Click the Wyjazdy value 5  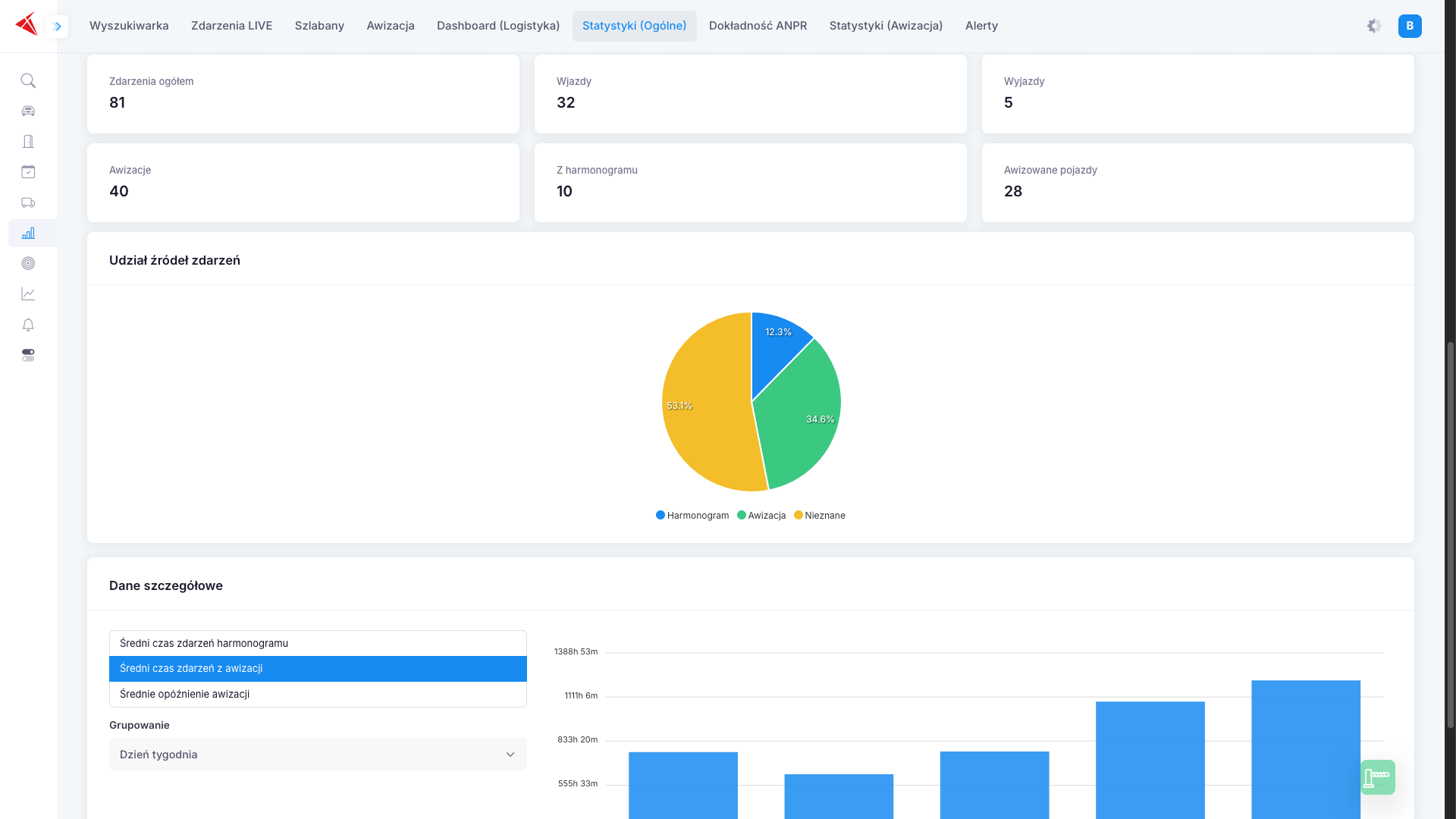click(1009, 103)
